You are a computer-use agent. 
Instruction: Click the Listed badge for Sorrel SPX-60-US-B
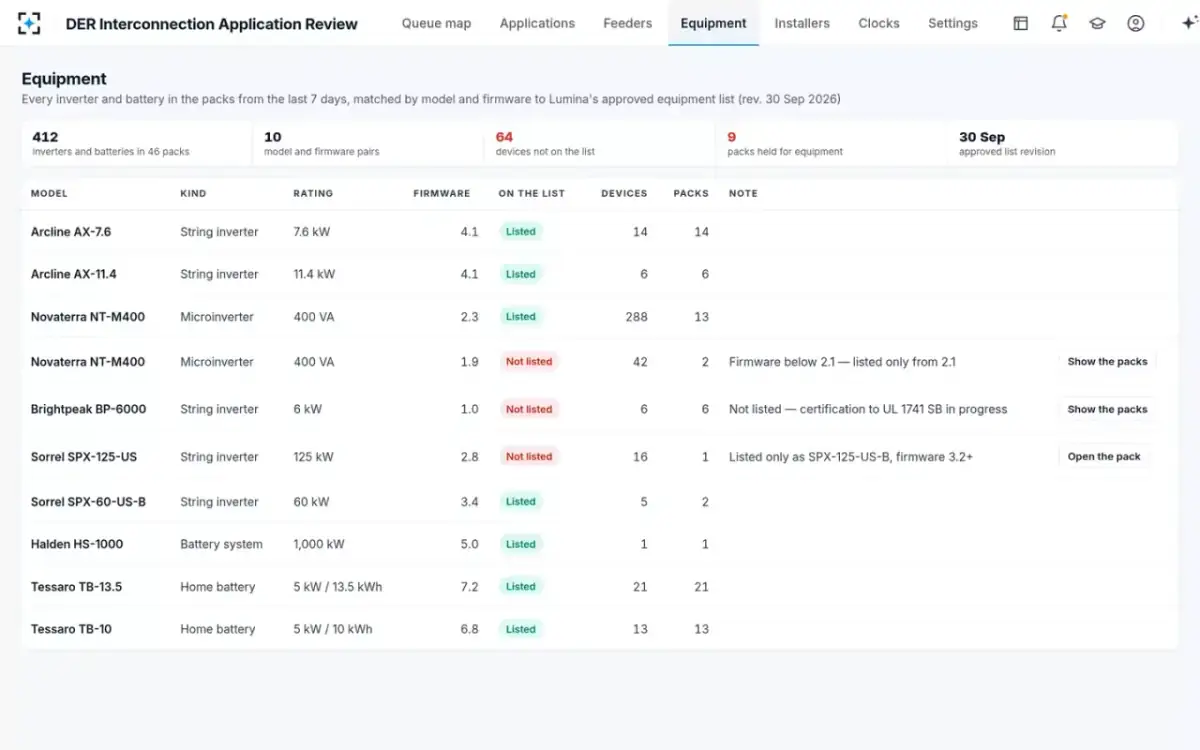(x=520, y=502)
